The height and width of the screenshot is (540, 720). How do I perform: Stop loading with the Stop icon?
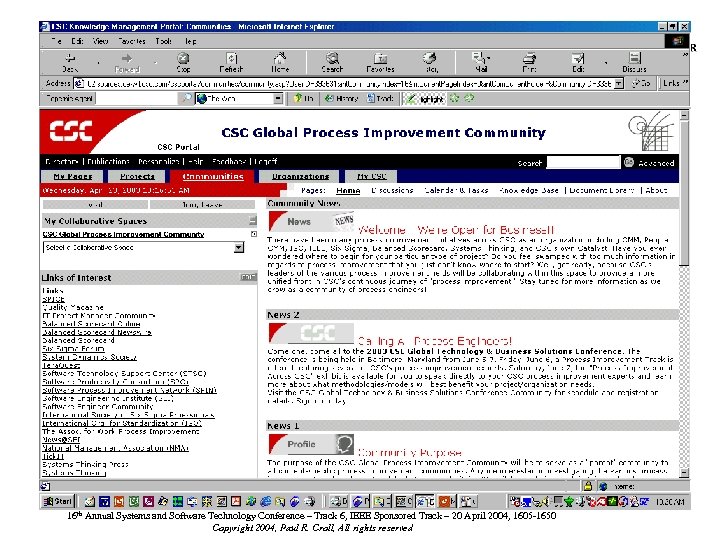183,62
